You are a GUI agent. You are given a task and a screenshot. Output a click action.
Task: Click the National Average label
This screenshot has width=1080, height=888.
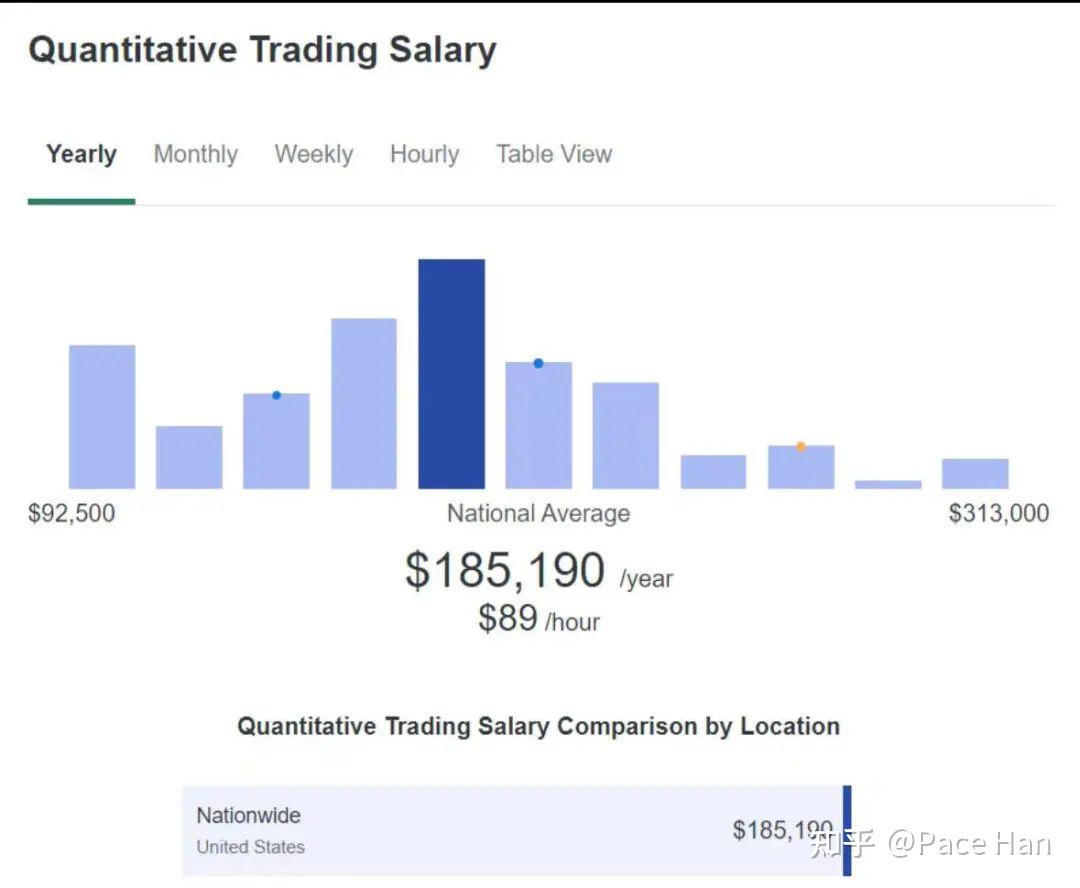coord(537,513)
